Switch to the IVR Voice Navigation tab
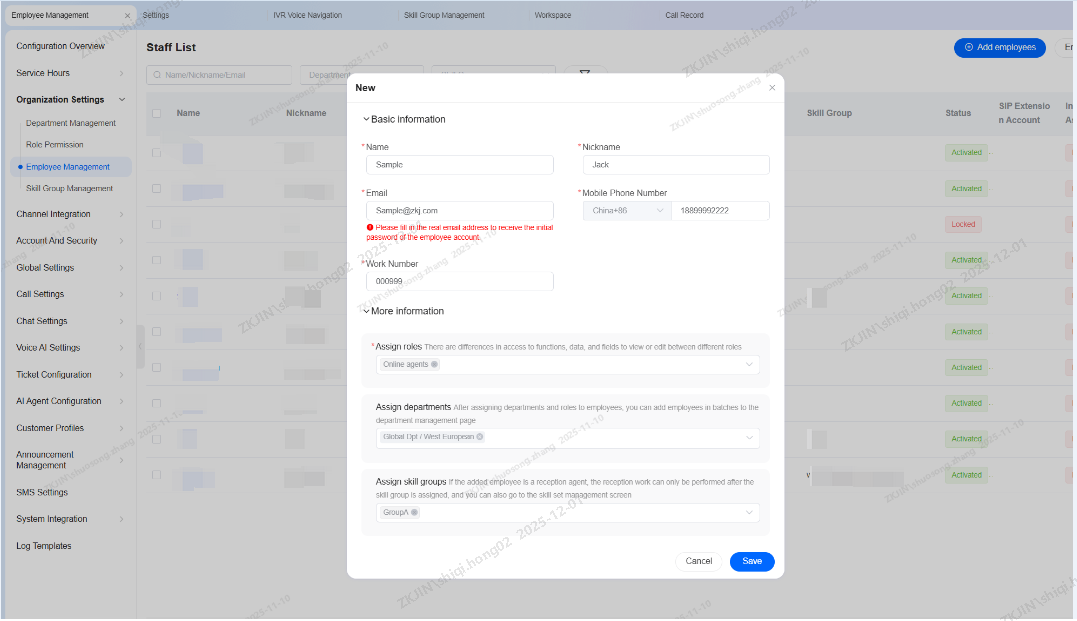Image resolution: width=1077 pixels, height=621 pixels. point(307,16)
